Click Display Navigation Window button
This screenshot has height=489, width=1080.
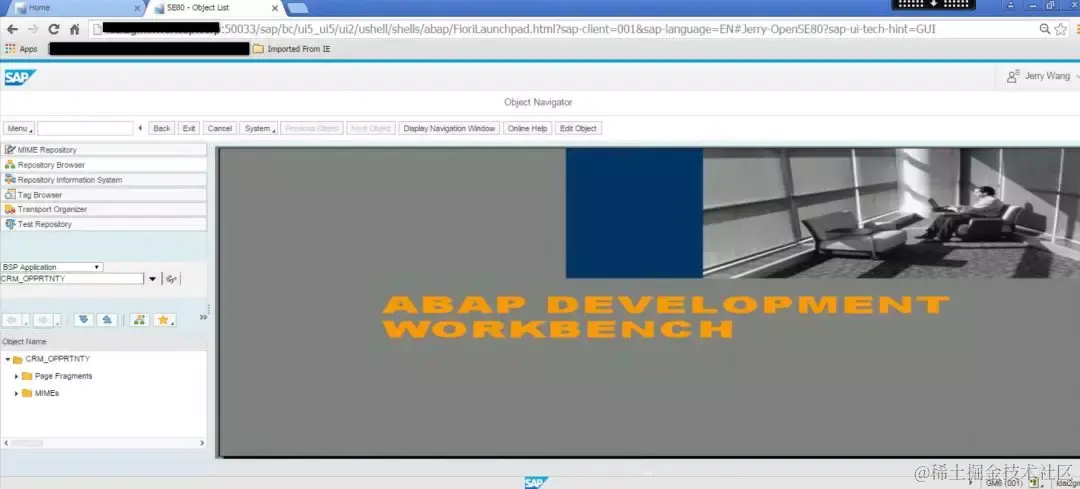tap(449, 128)
